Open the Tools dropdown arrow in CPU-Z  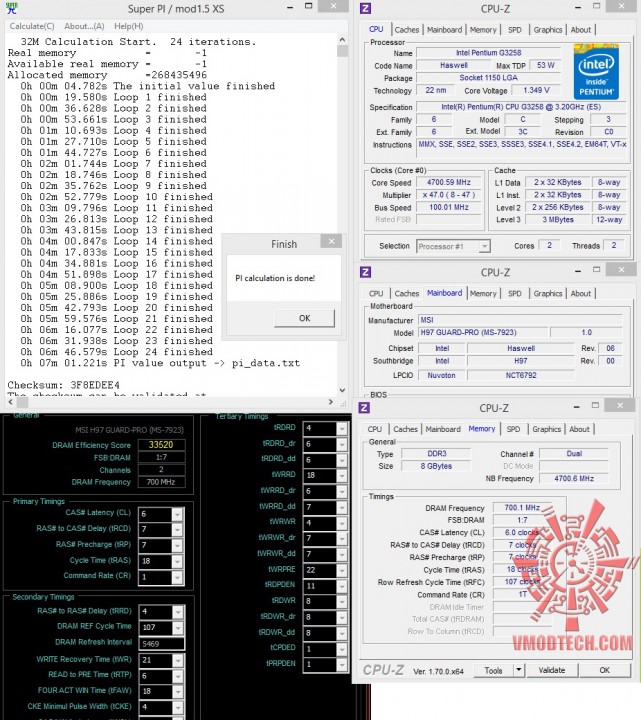[519, 670]
